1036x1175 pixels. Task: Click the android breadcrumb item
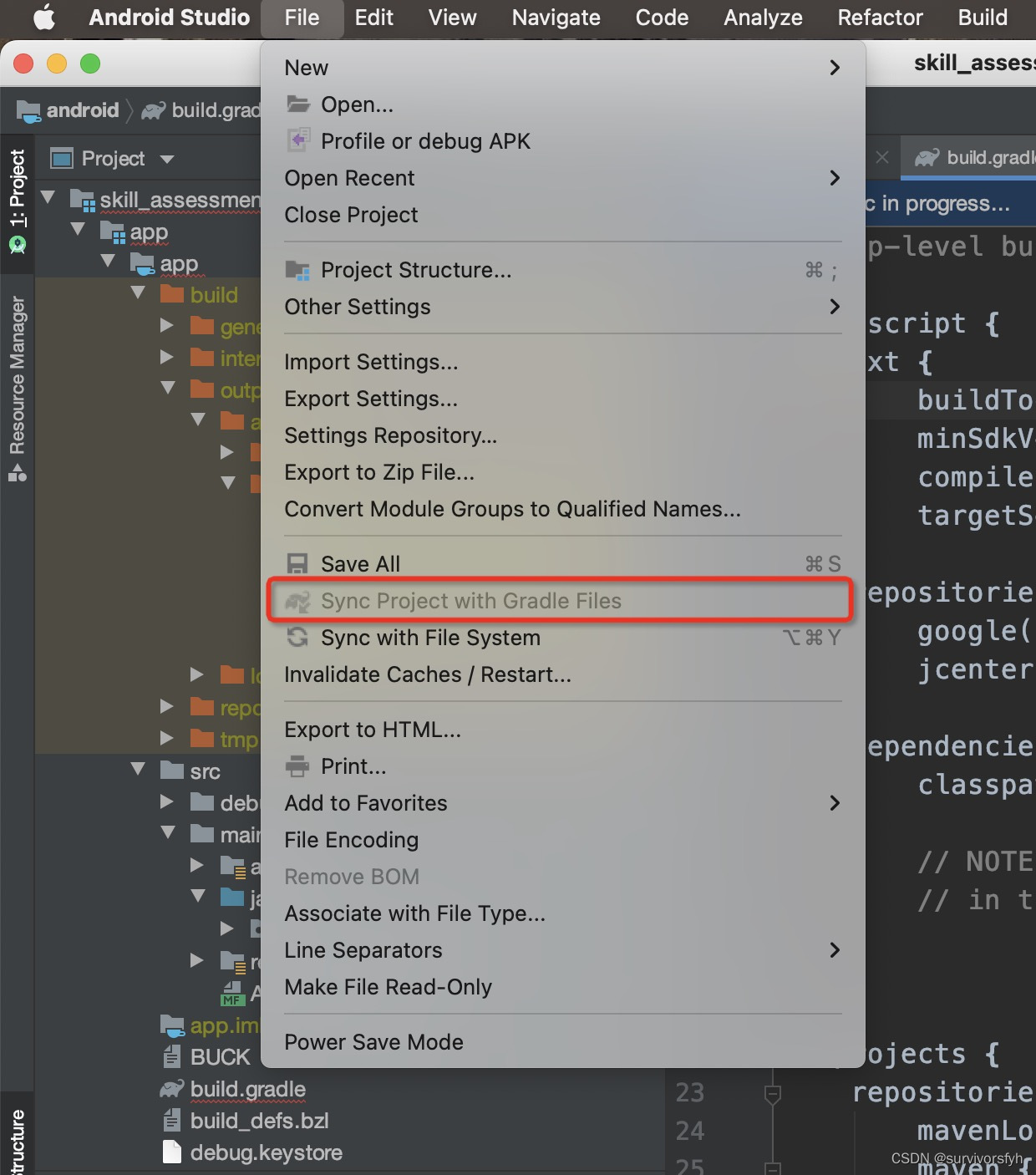point(69,110)
